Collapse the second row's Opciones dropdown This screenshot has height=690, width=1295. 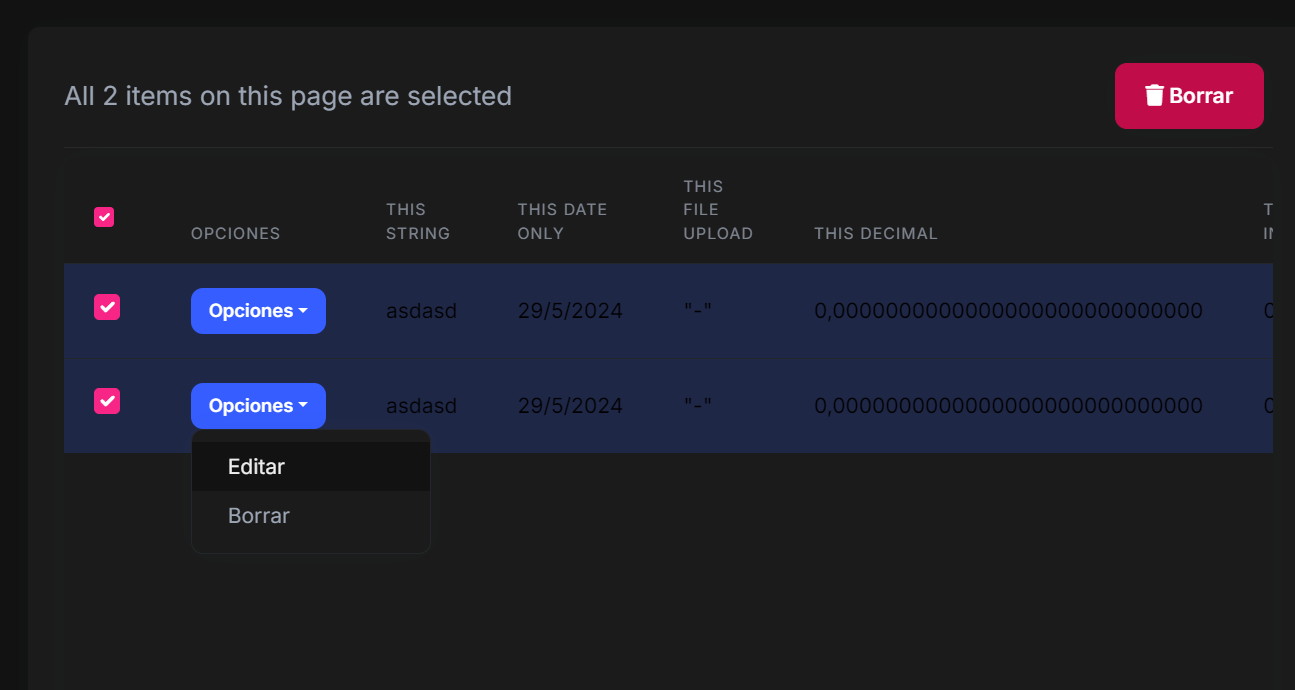pos(258,406)
